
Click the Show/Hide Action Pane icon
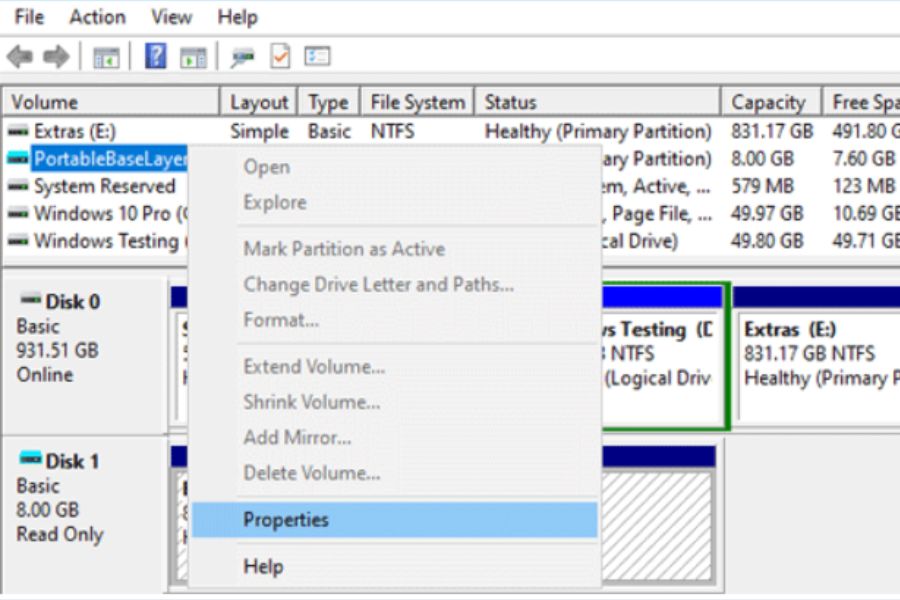point(193,58)
